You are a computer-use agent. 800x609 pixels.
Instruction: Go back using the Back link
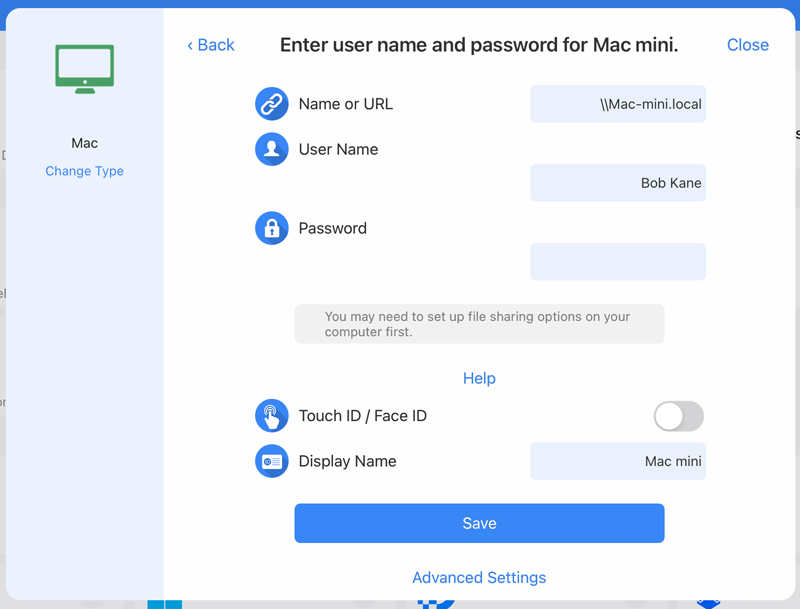click(211, 45)
